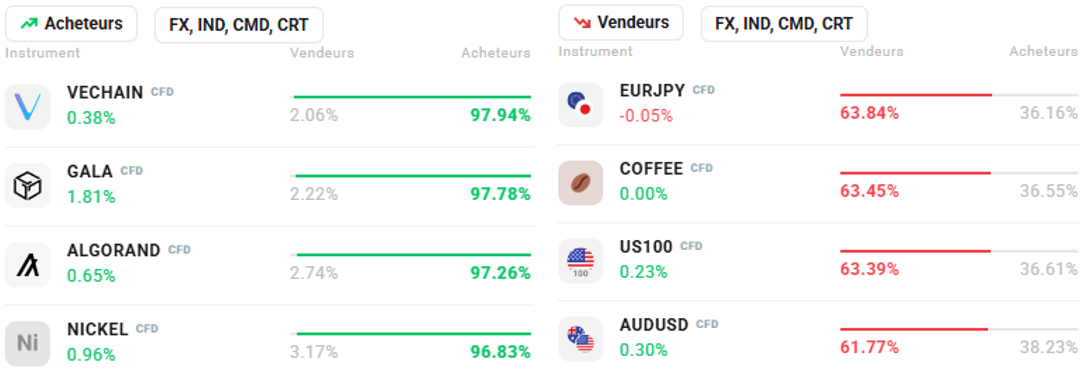Screen dimensions: 1085x370
Task: Expand left FX, IND, CMD, CRT filter
Action: pos(239,26)
